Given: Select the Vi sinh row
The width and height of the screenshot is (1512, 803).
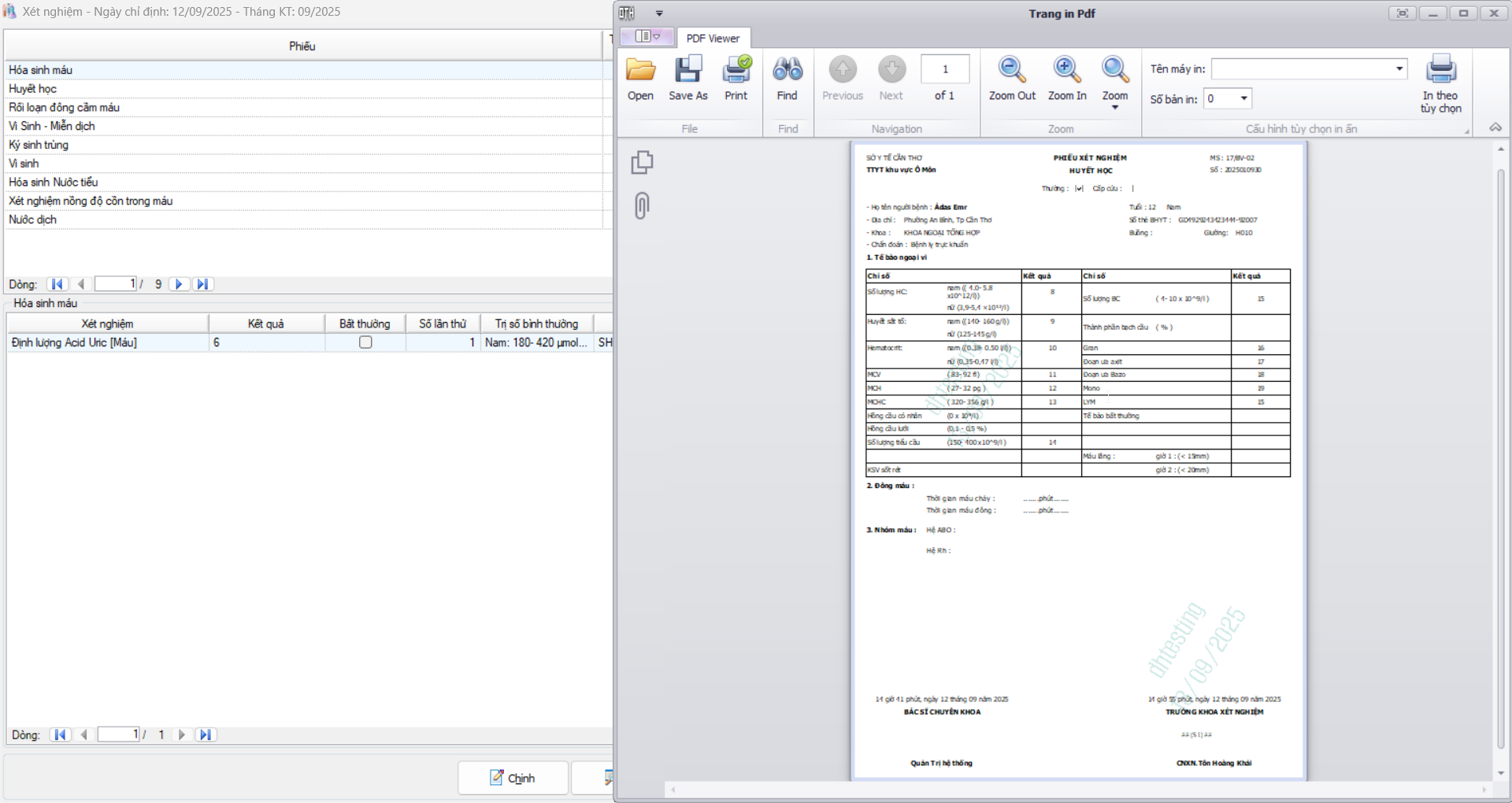Looking at the screenshot, I should (303, 164).
